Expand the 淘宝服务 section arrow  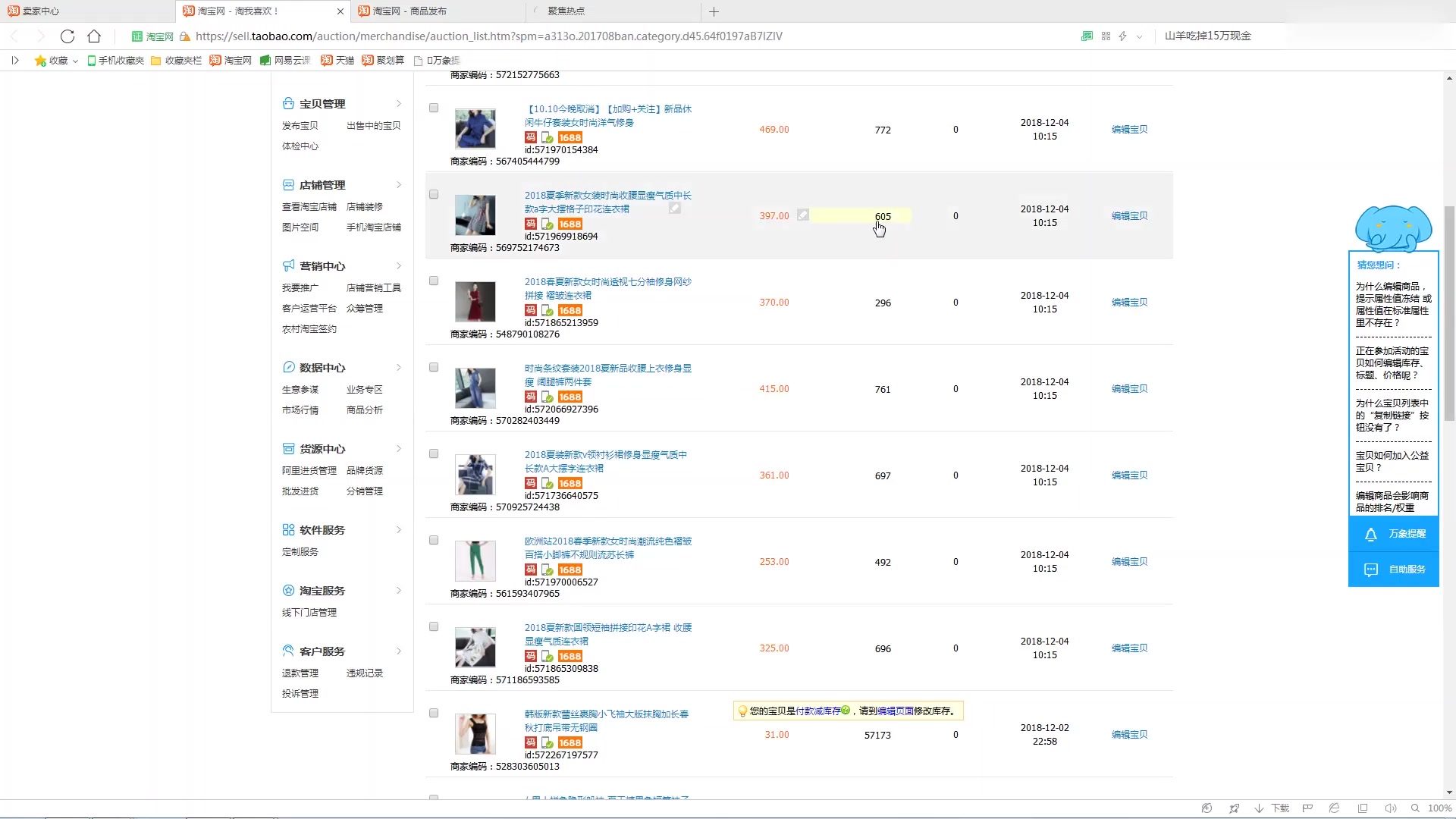pyautogui.click(x=399, y=591)
